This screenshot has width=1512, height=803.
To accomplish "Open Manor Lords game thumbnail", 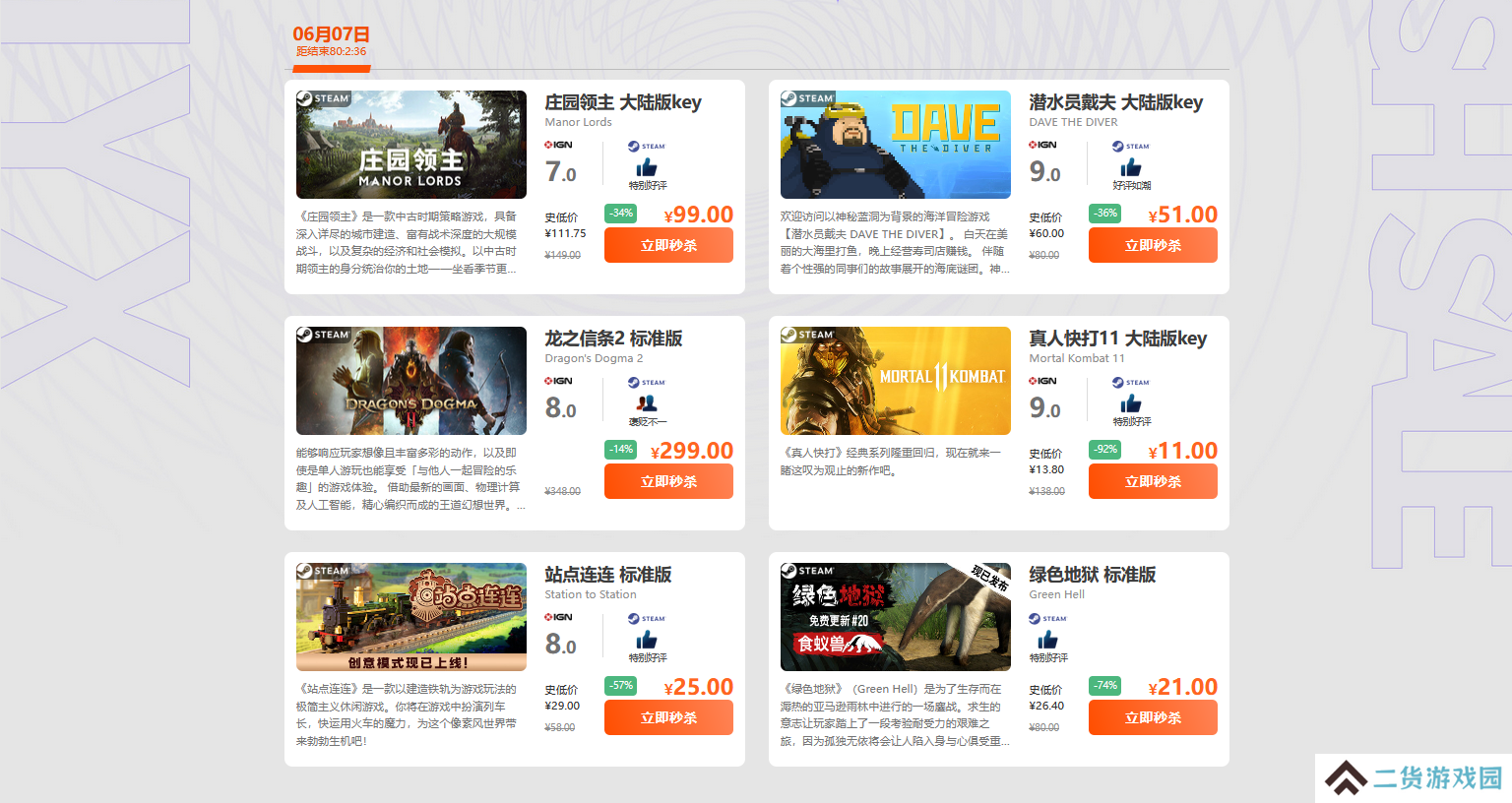I will (411, 145).
